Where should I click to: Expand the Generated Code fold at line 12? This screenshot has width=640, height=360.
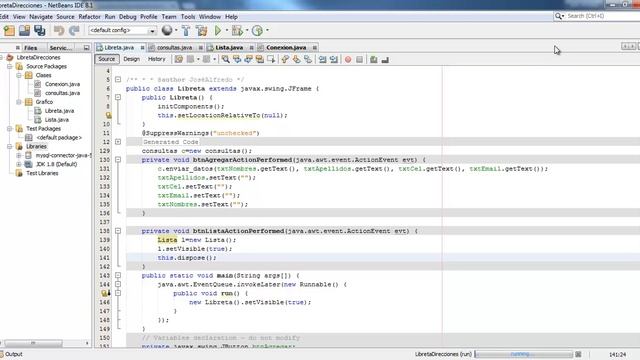click(x=118, y=142)
